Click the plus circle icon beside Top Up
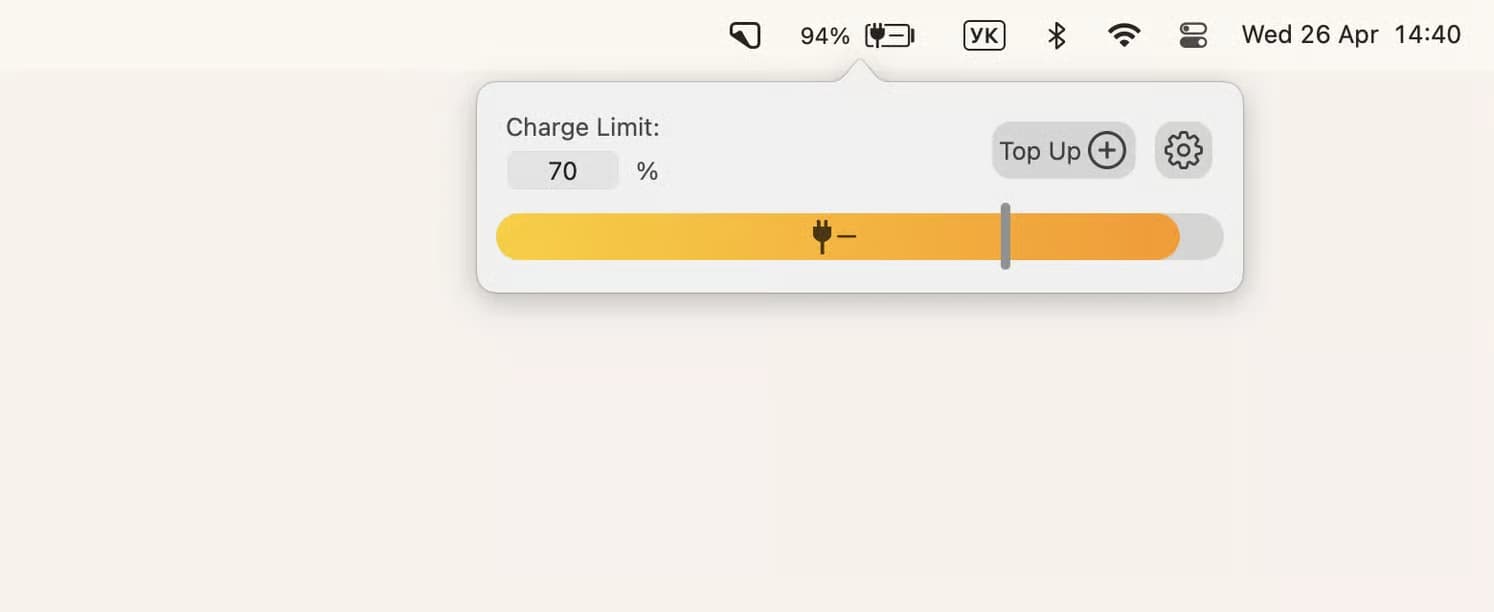This screenshot has width=1494, height=612. click(x=1107, y=151)
